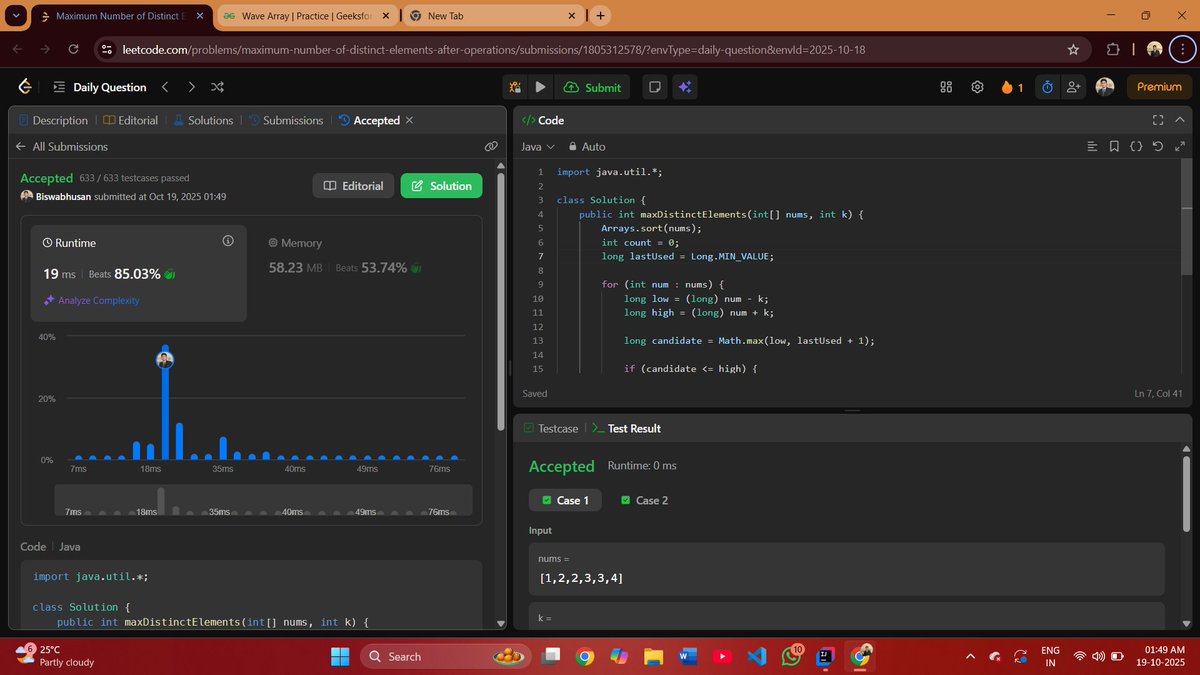Adjust the runtime distribution range slider
Screen dimensions: 1200x675
point(262,501)
